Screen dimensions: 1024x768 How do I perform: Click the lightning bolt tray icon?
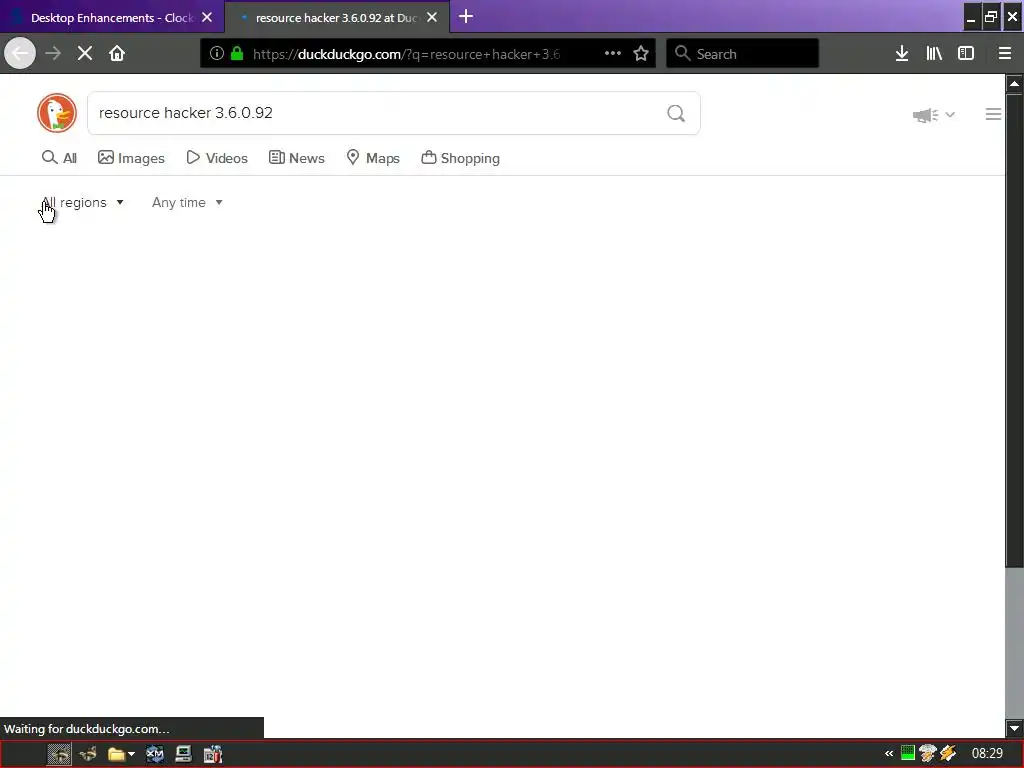[x=948, y=754]
